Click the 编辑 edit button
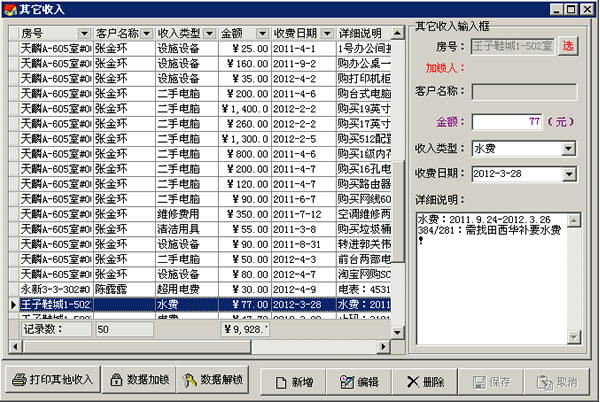This screenshot has width=600, height=402. [358, 381]
